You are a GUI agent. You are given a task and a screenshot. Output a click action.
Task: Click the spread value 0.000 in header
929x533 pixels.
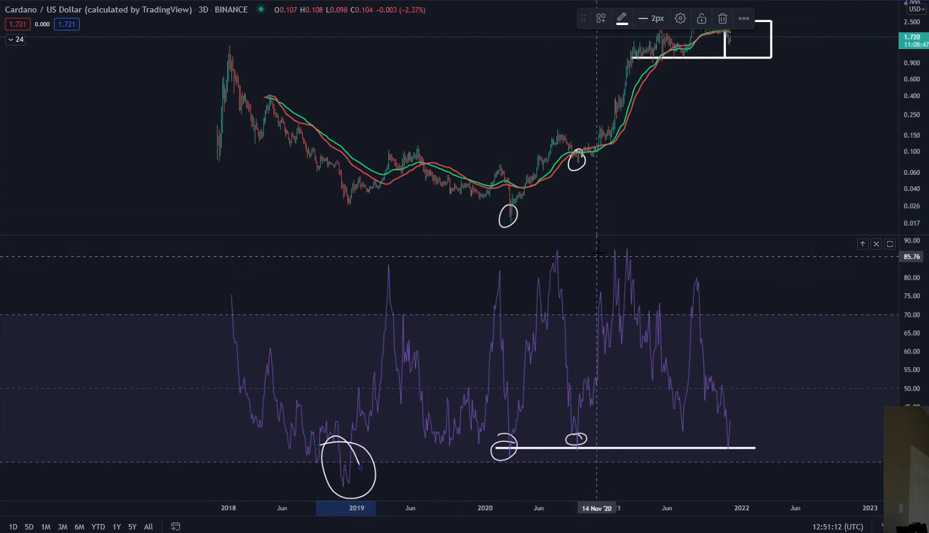(42, 24)
